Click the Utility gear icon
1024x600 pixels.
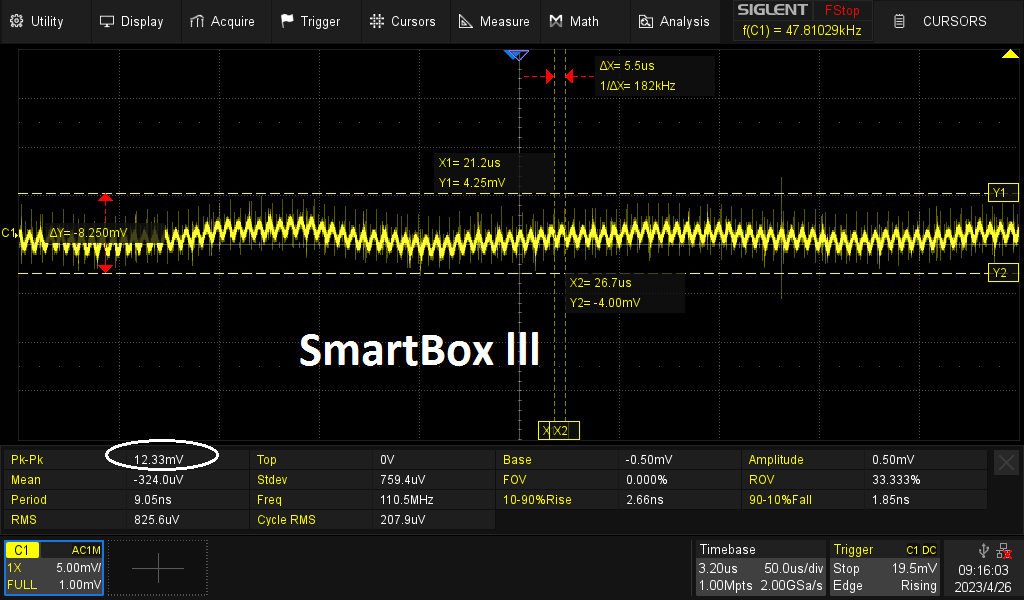click(x=16, y=21)
